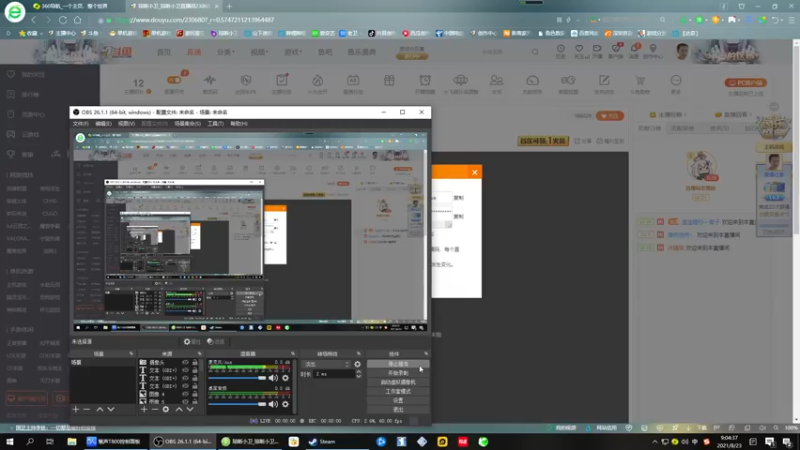Click orange PC客户端 button on Douyu

click(745, 83)
